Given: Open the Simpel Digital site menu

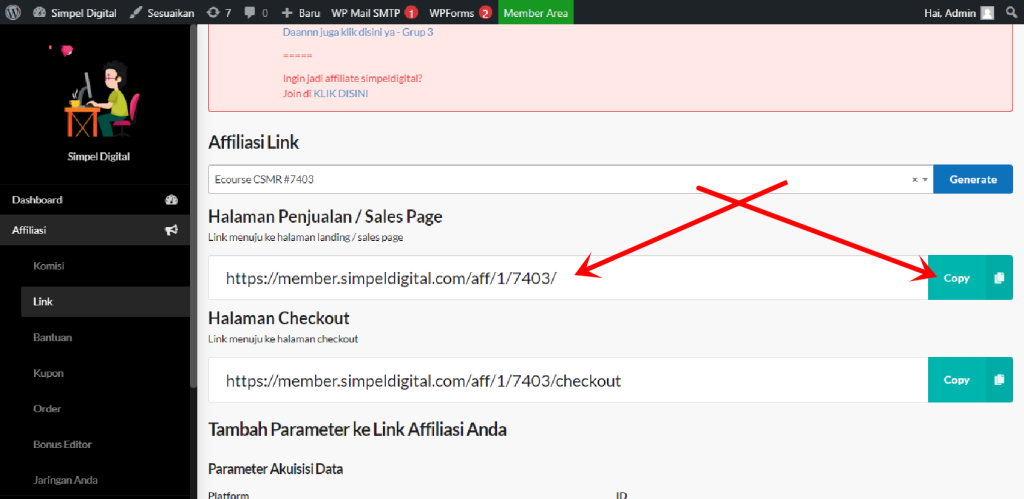Looking at the screenshot, I should (x=75, y=12).
